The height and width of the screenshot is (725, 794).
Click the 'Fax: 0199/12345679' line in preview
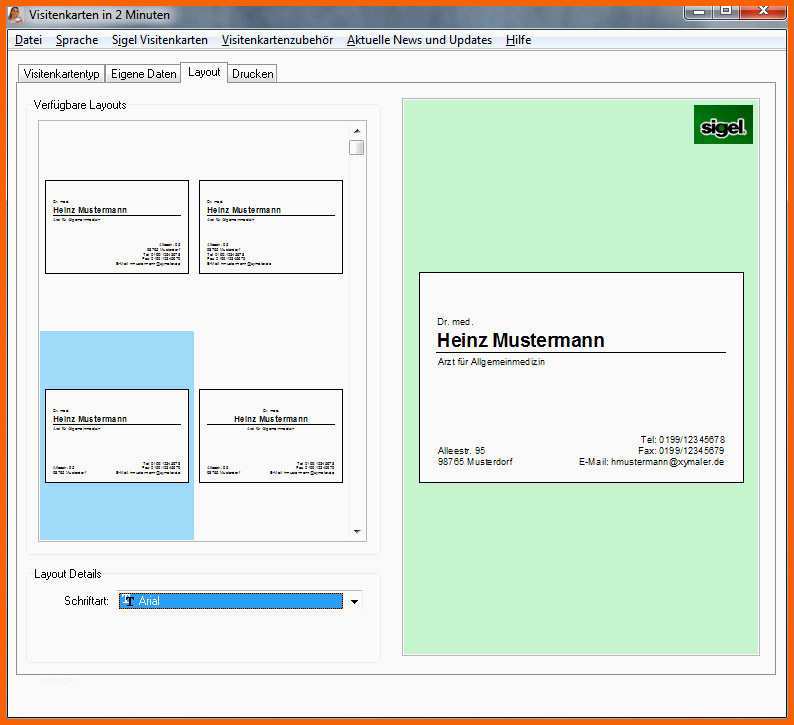681,451
